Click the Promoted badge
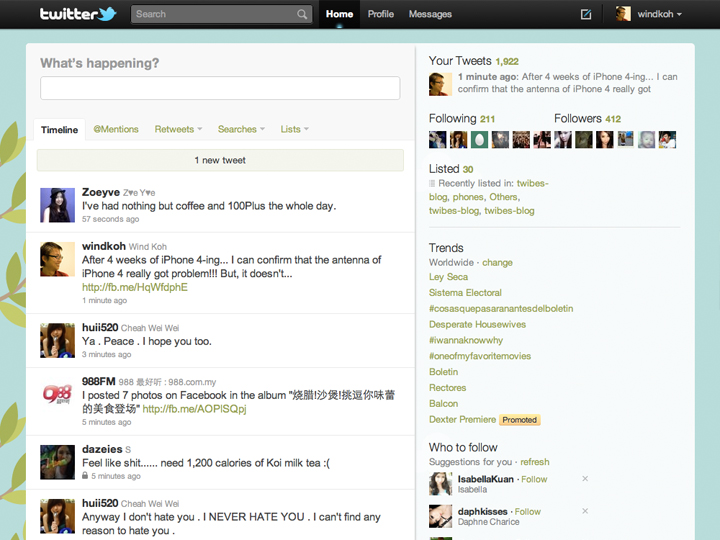This screenshot has height=540, width=720. [x=519, y=420]
